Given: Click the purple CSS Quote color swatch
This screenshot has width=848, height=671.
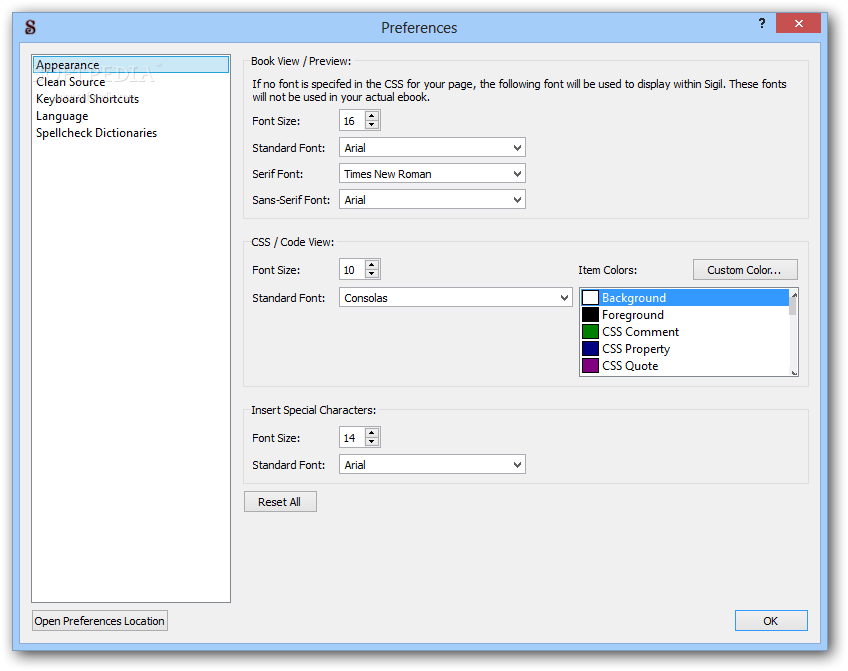Looking at the screenshot, I should pos(590,366).
